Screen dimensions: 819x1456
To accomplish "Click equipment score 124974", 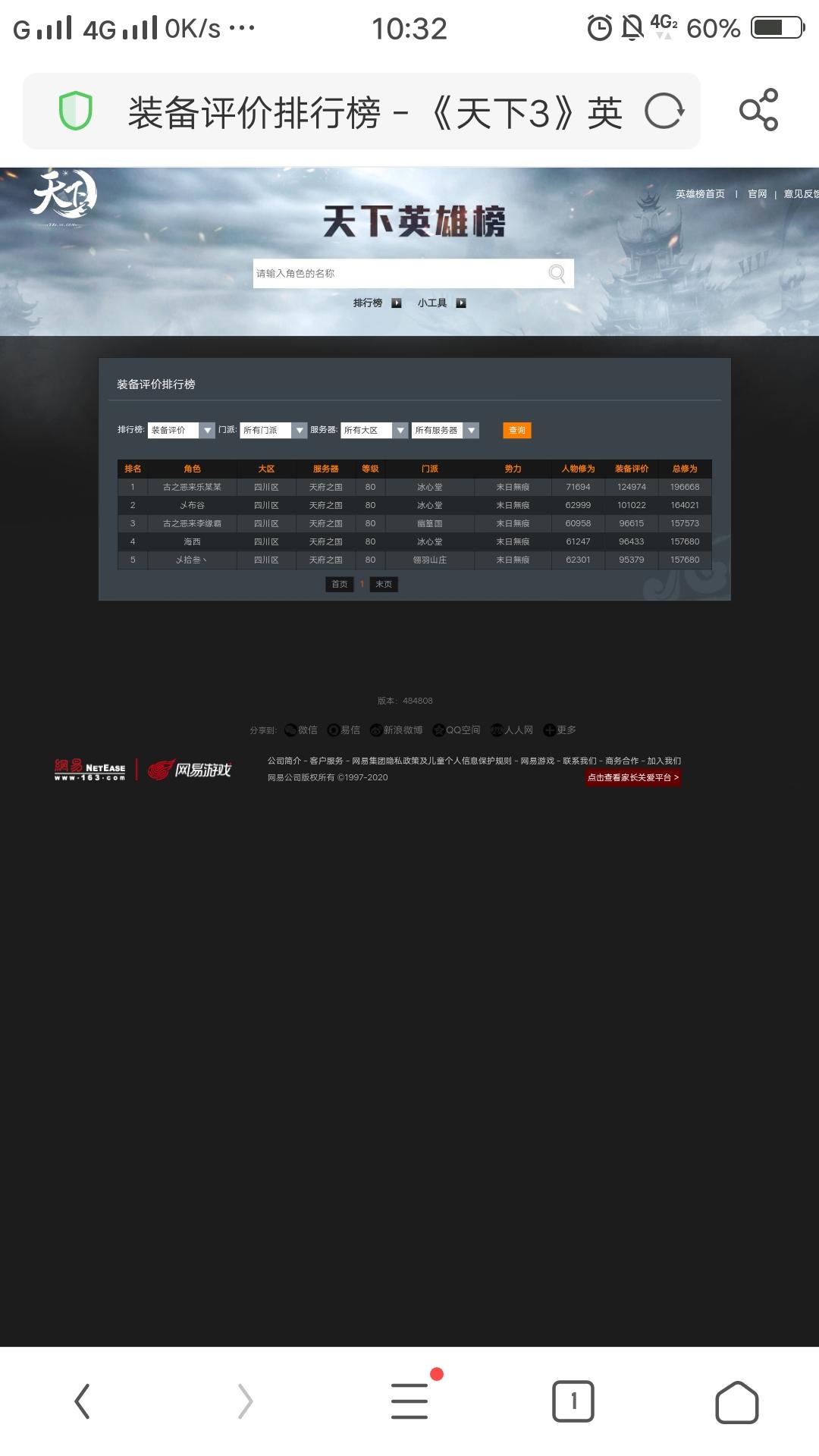I will 632,487.
